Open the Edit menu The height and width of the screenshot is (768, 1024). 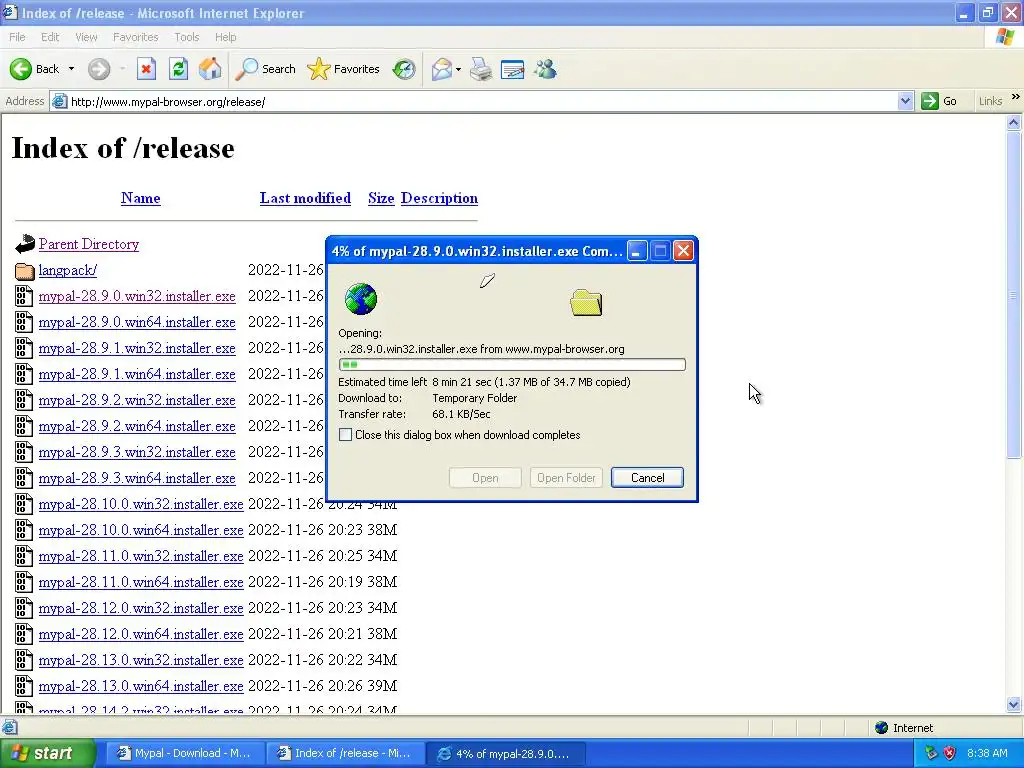click(x=50, y=37)
